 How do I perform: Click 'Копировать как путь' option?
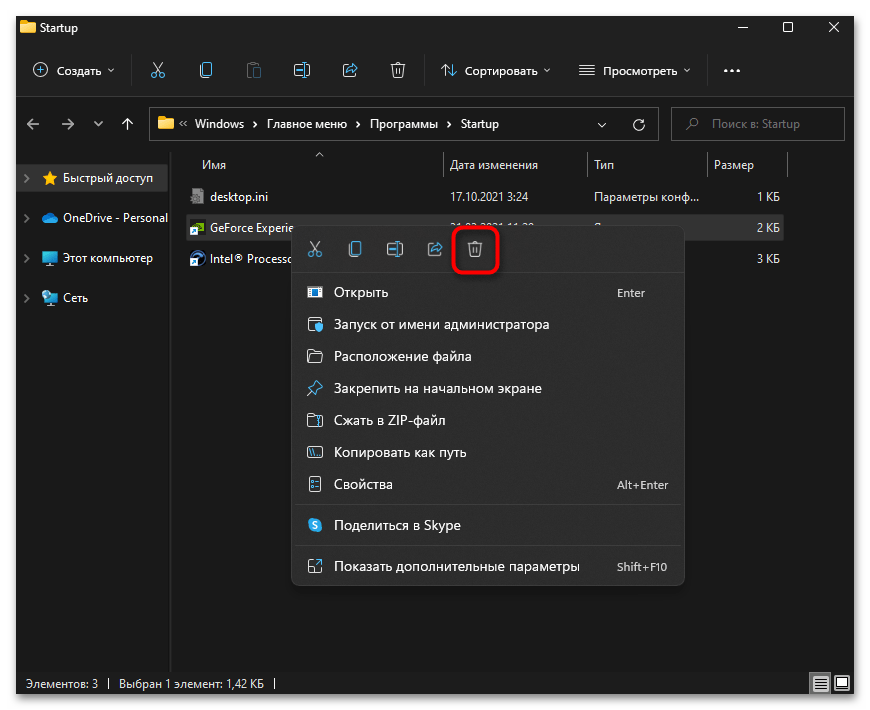click(x=400, y=452)
